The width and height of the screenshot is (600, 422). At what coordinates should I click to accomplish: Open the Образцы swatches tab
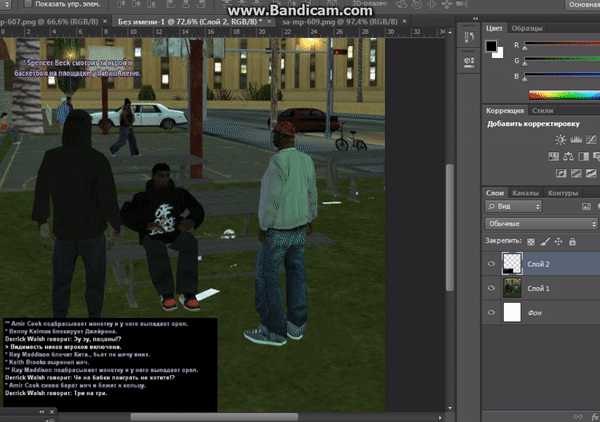point(527,28)
